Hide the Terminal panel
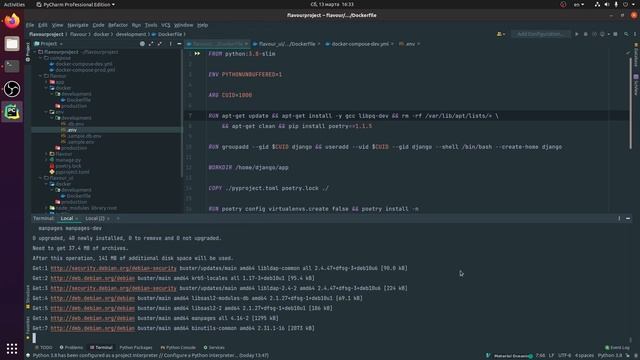This screenshot has height=360, width=640. [x=628, y=218]
